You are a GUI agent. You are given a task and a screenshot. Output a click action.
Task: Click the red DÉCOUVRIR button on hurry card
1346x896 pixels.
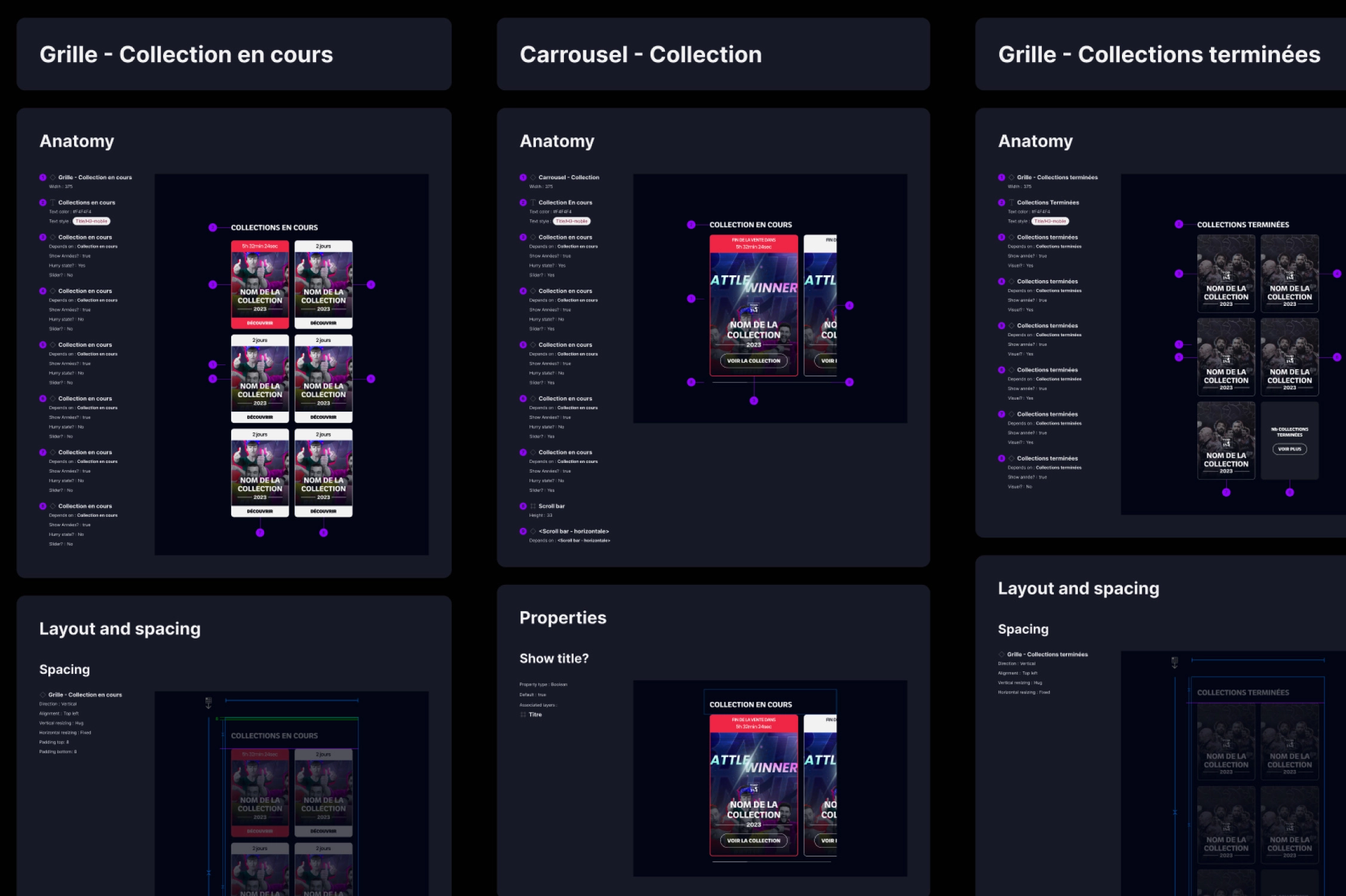[260, 323]
